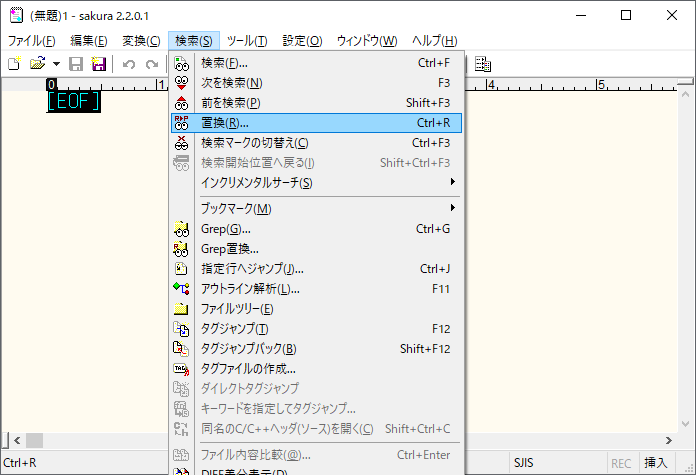Click the horizontal scrollbar thumb

(x=35, y=440)
